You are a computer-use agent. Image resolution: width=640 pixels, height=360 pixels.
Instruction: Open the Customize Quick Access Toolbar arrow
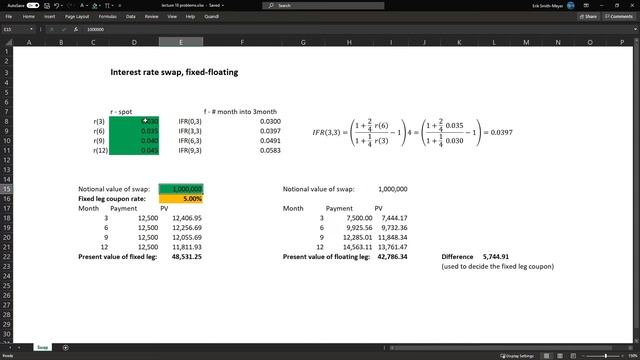(x=120, y=6)
